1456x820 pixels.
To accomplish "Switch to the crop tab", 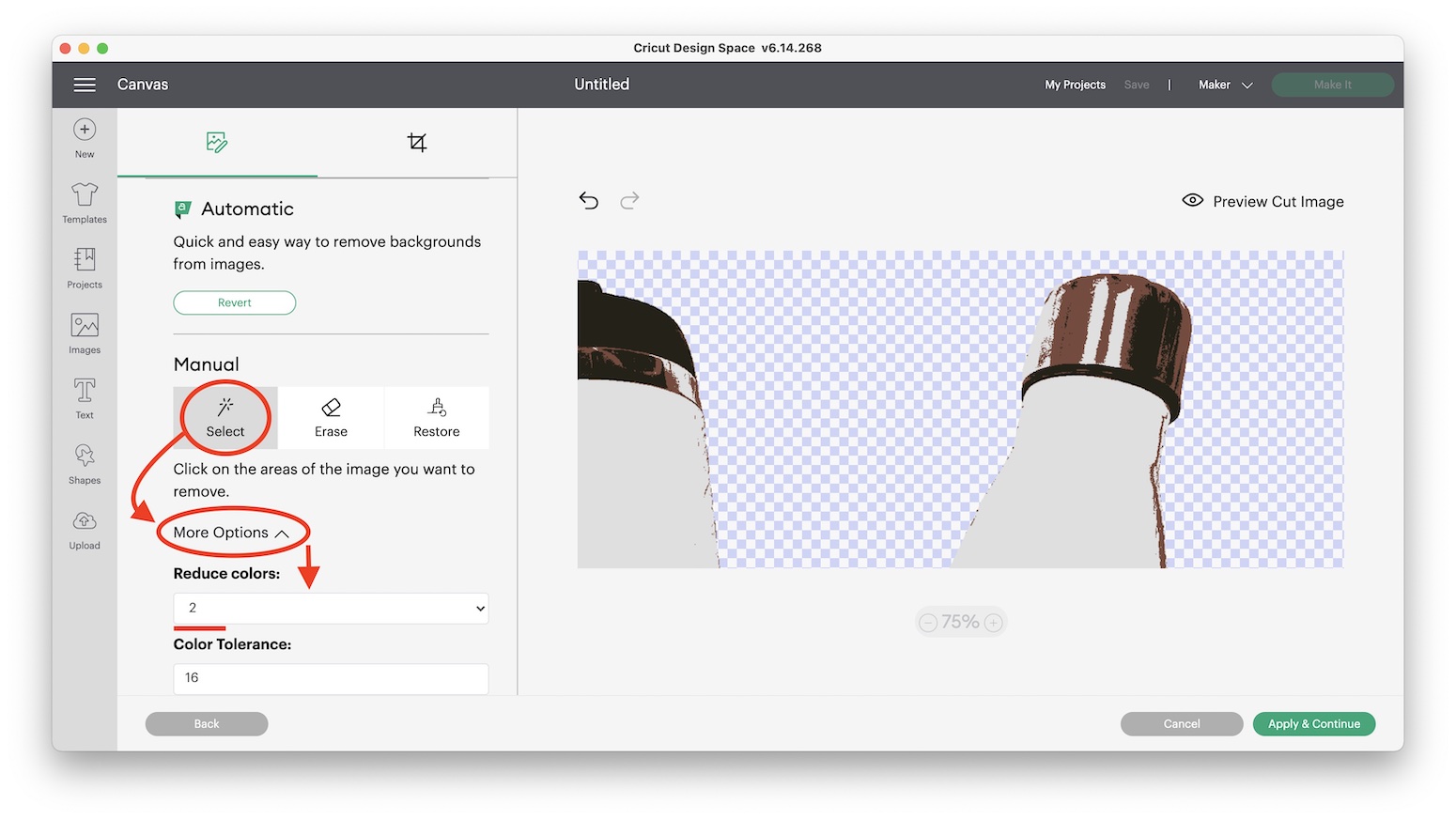I will [417, 143].
